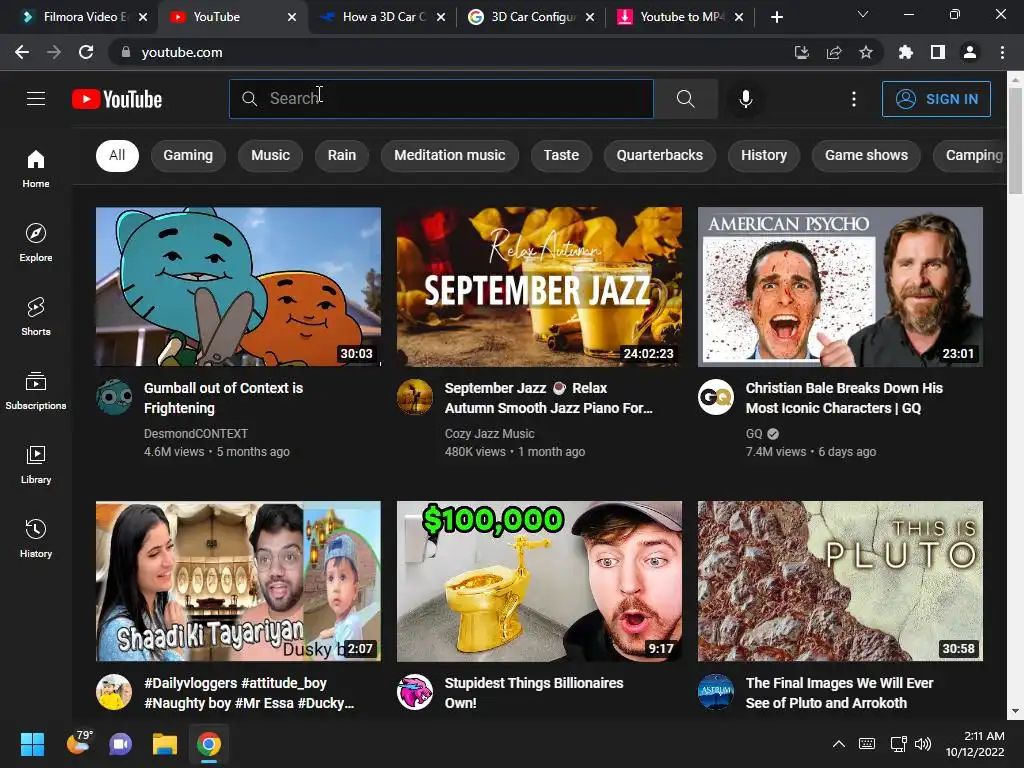Viewport: 1024px width, 768px height.
Task: Open the weather widget on taskbar
Action: pos(79,743)
